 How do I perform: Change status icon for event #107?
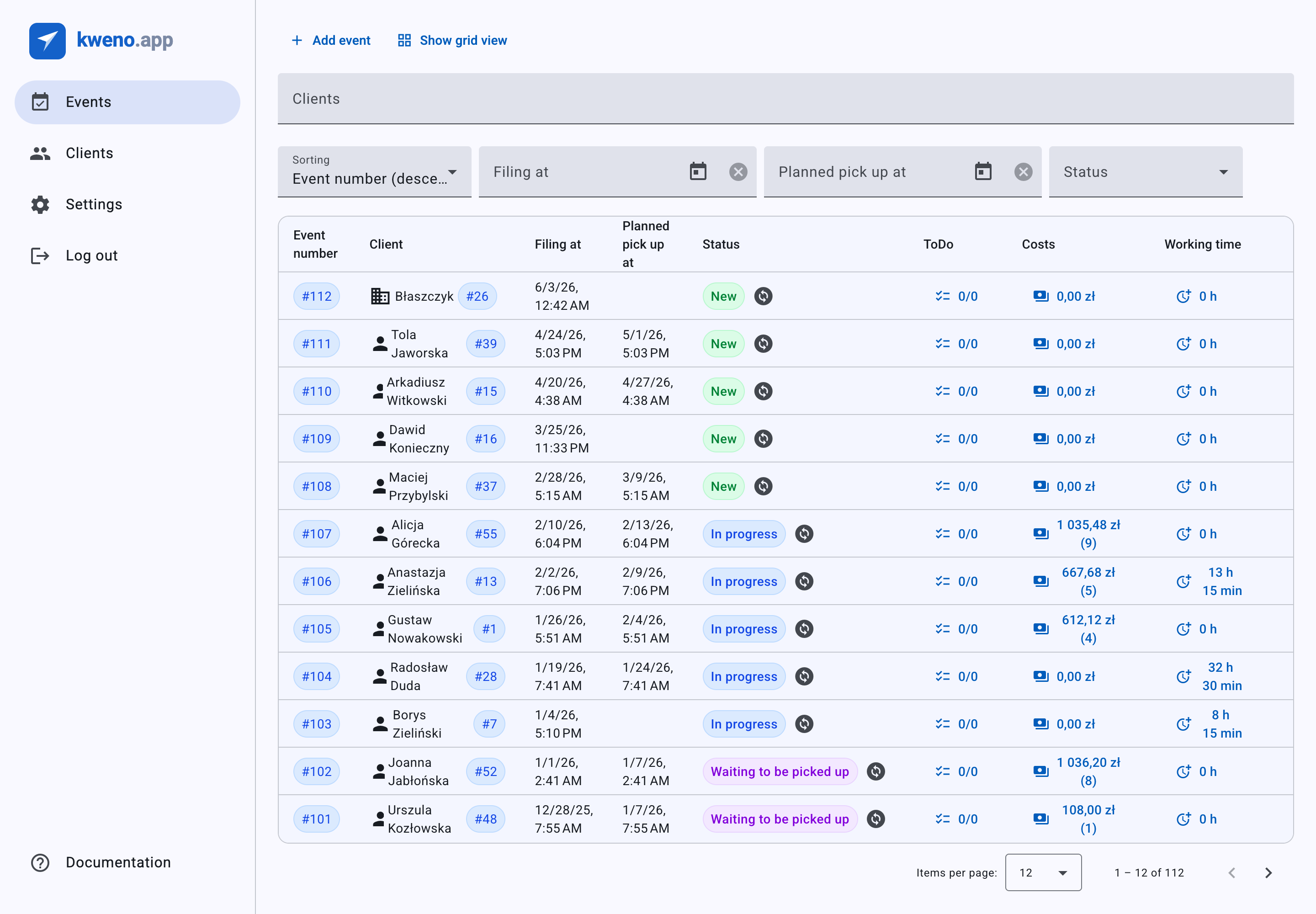pos(804,534)
